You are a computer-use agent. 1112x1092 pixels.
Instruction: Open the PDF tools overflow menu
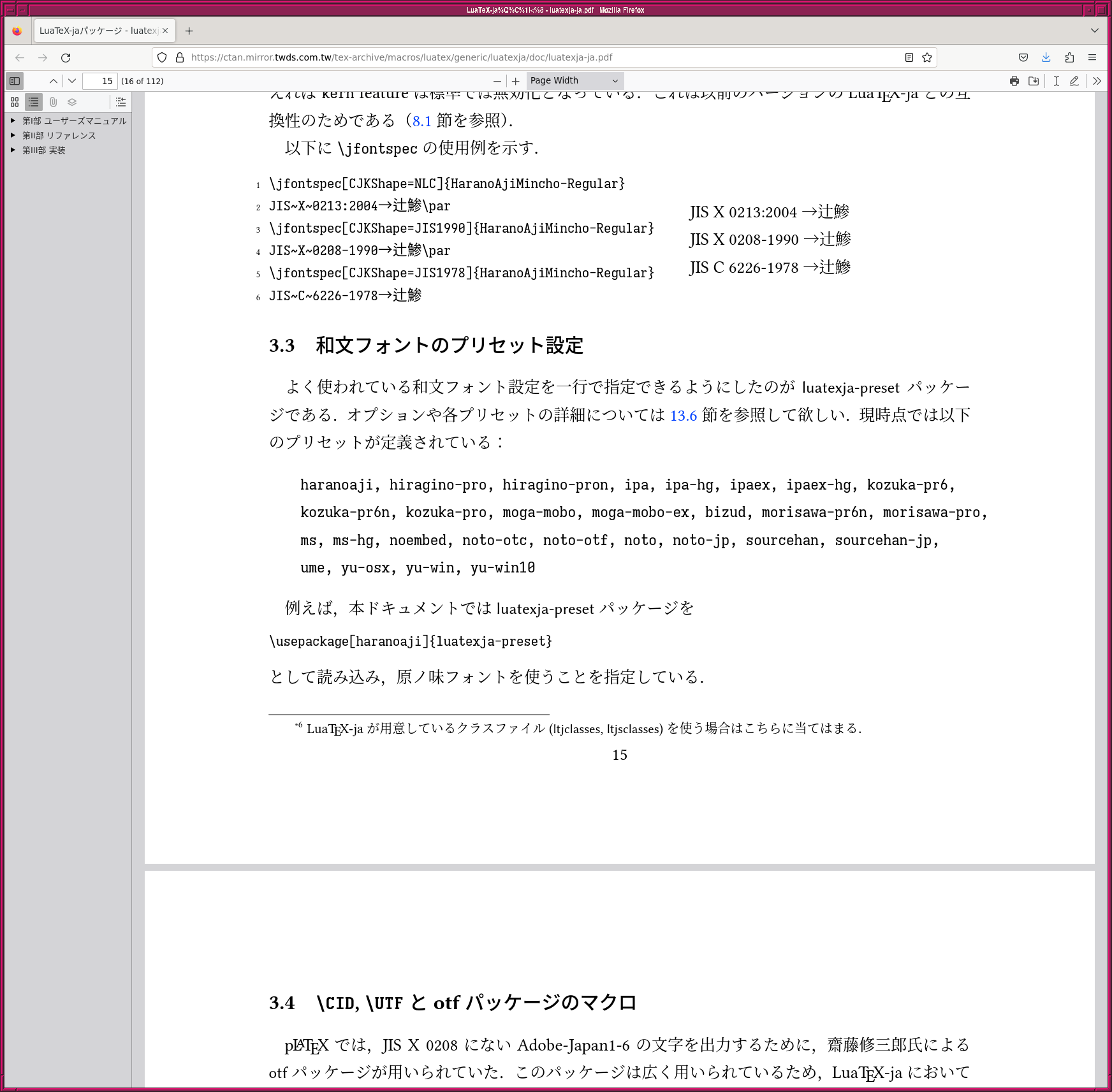click(x=1097, y=81)
